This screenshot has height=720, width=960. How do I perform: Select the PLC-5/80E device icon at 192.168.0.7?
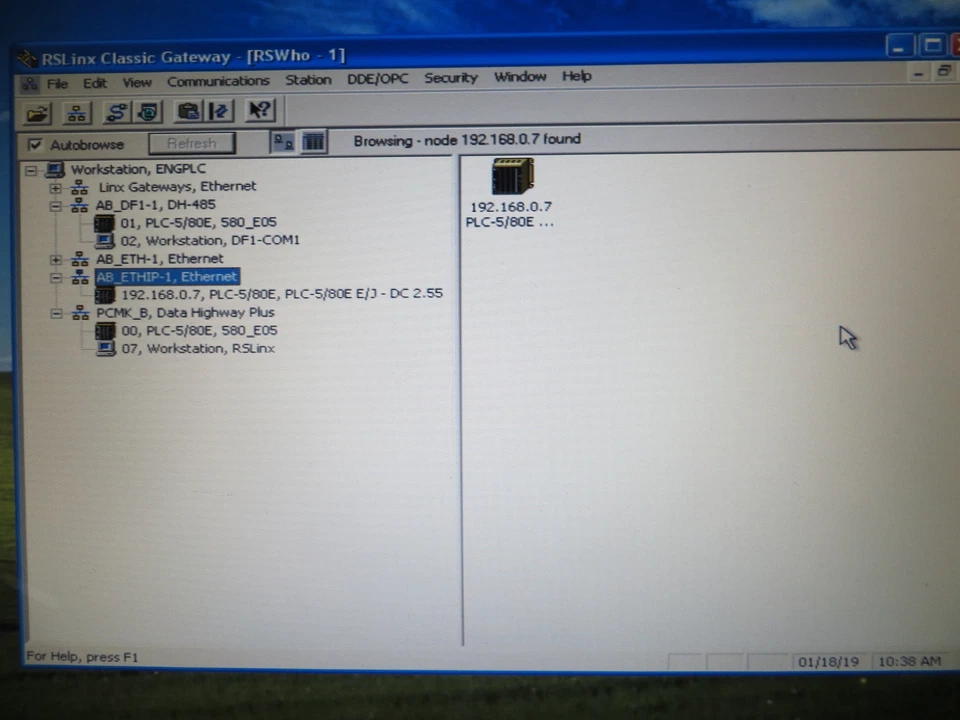511,176
